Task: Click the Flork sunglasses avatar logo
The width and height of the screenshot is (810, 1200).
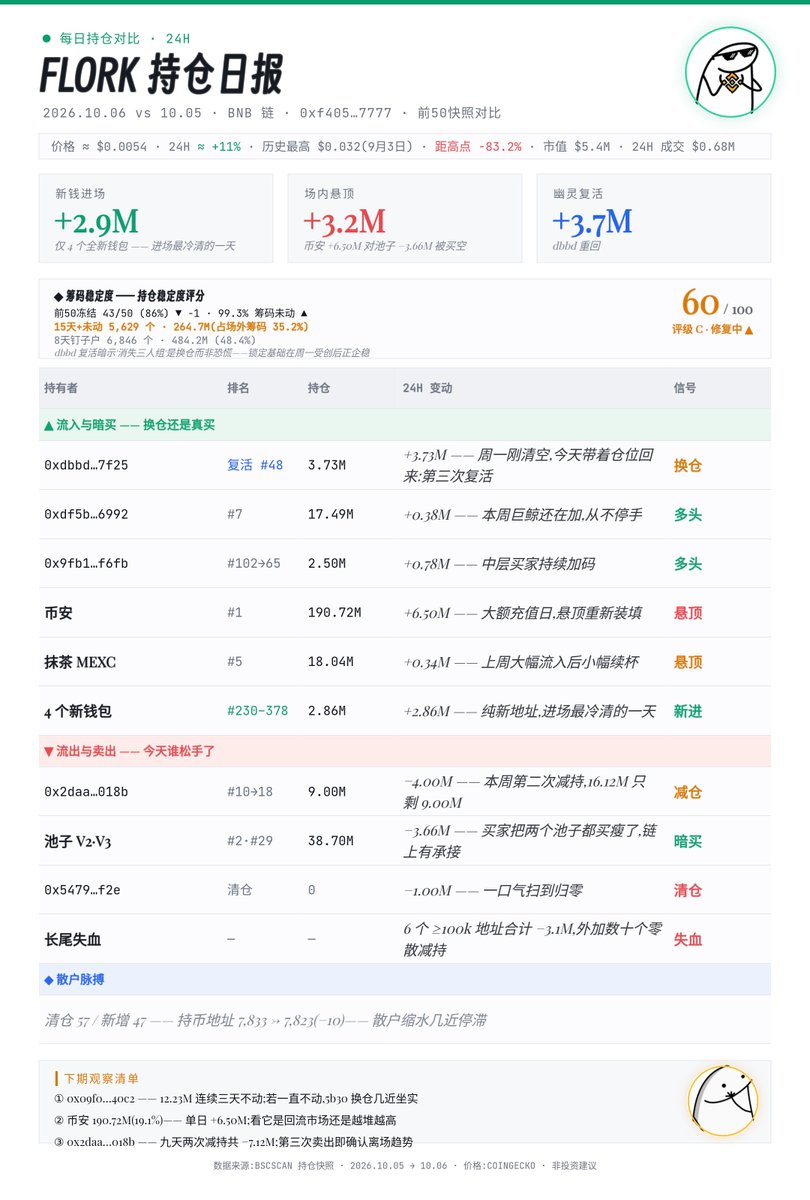Action: point(731,72)
